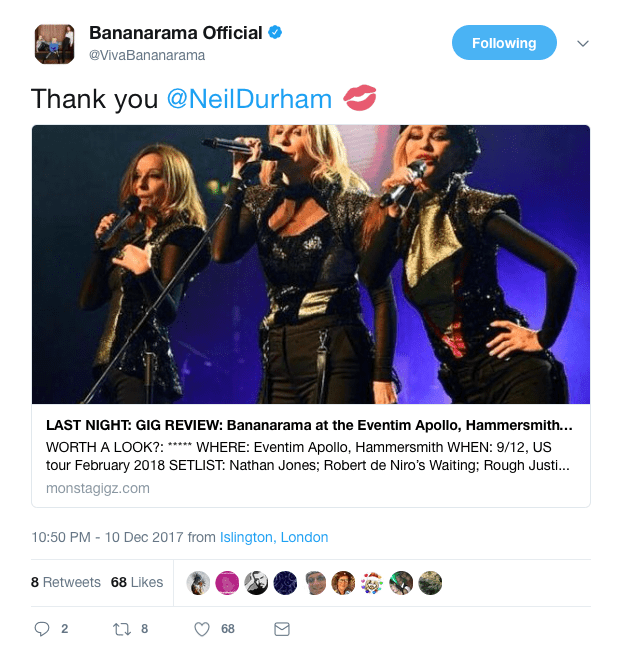View the 8 Retweets list
This screenshot has height=668, width=620.
[66, 582]
